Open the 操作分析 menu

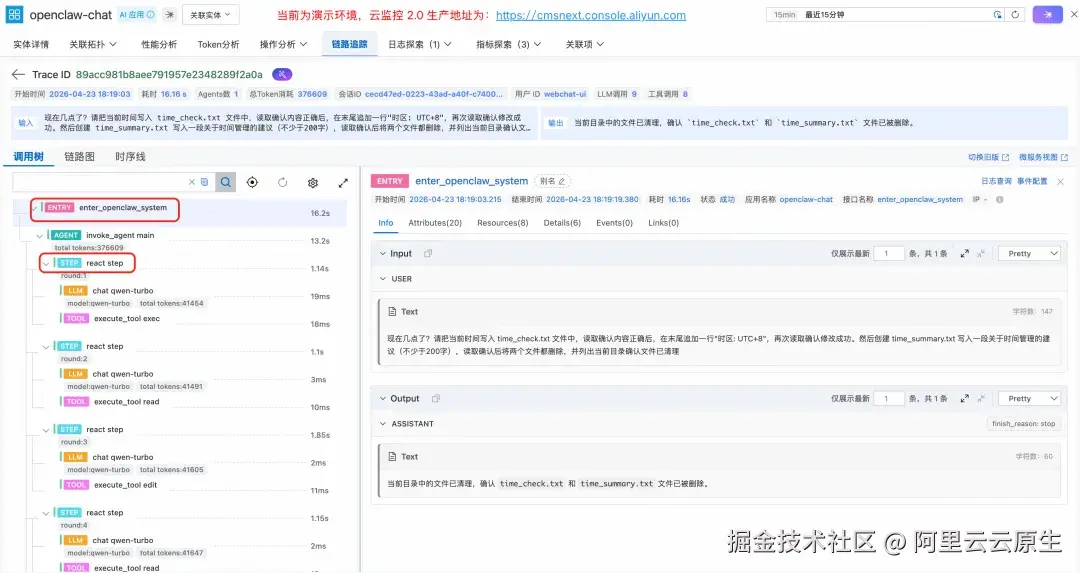(x=283, y=44)
